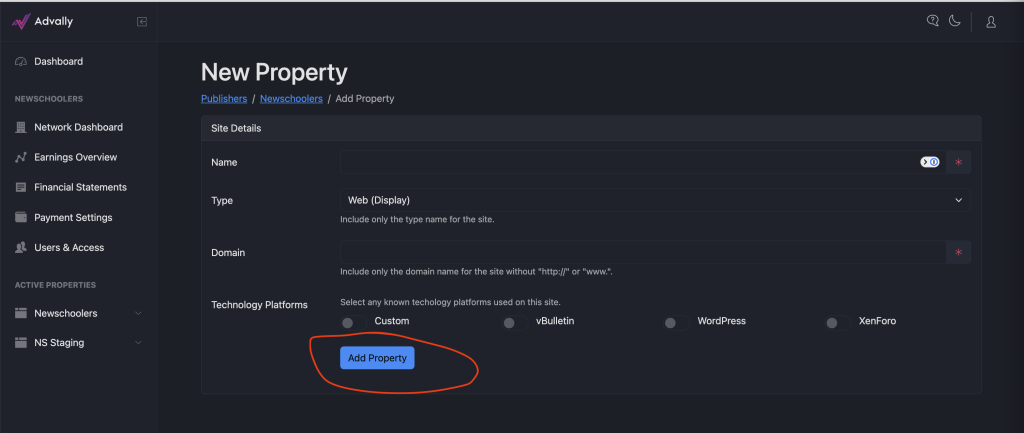Expand the Newschoolers property in sidebar

coord(78,313)
